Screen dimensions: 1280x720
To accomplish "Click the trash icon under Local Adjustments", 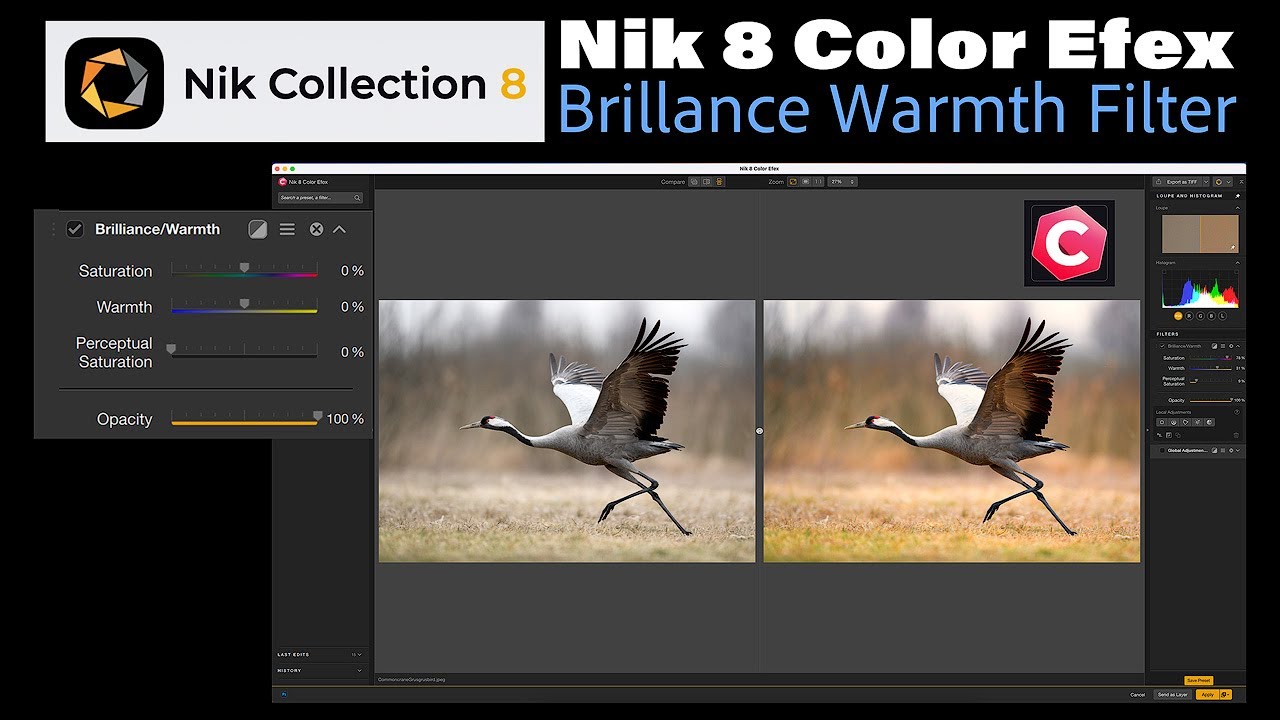I will click(x=1236, y=435).
